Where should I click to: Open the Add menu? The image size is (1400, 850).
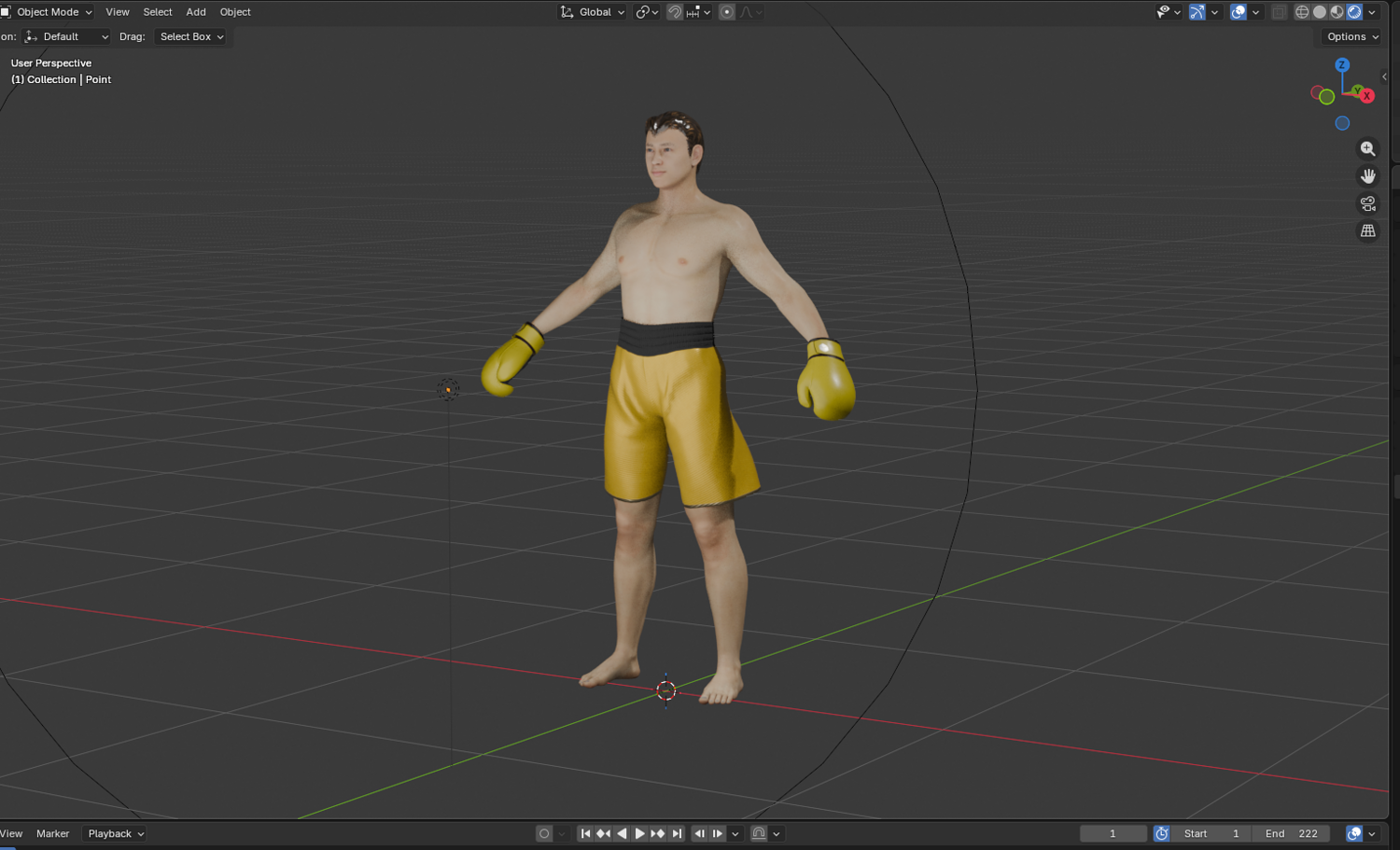coord(196,12)
